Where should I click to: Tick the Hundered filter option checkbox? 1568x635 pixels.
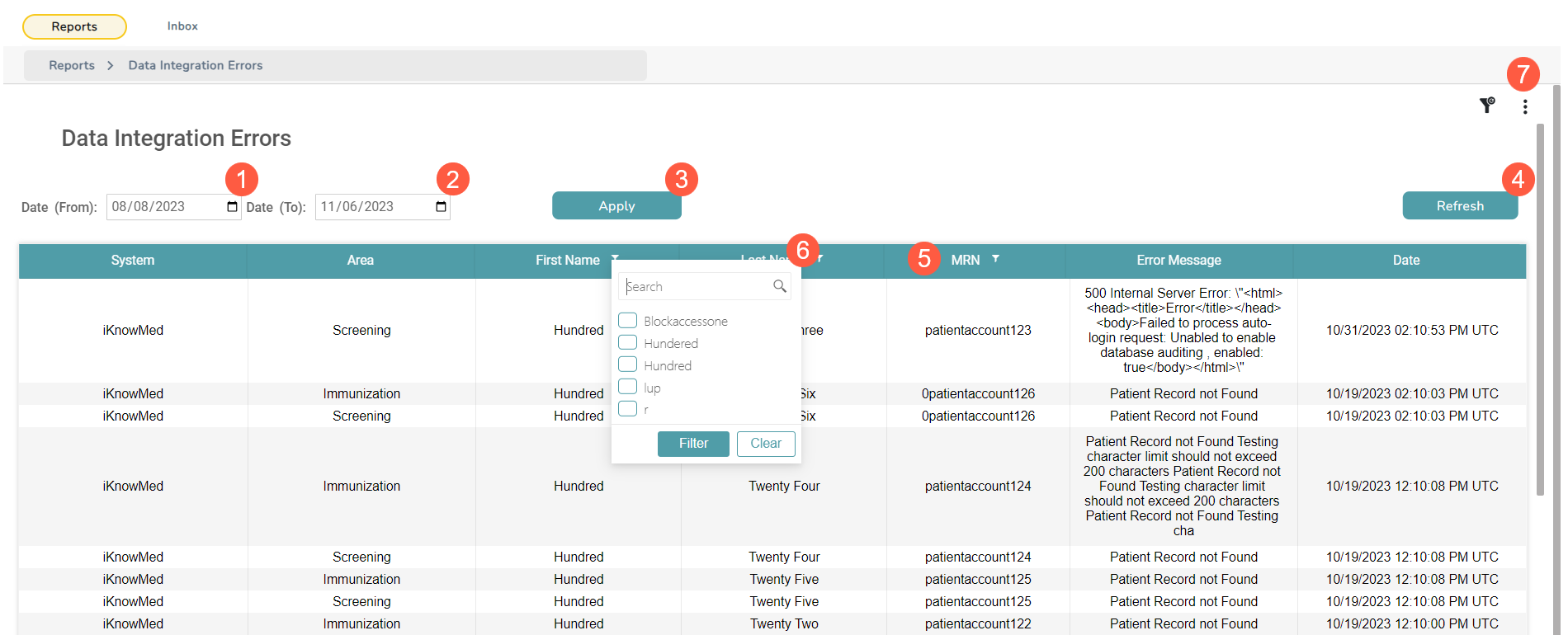[628, 343]
